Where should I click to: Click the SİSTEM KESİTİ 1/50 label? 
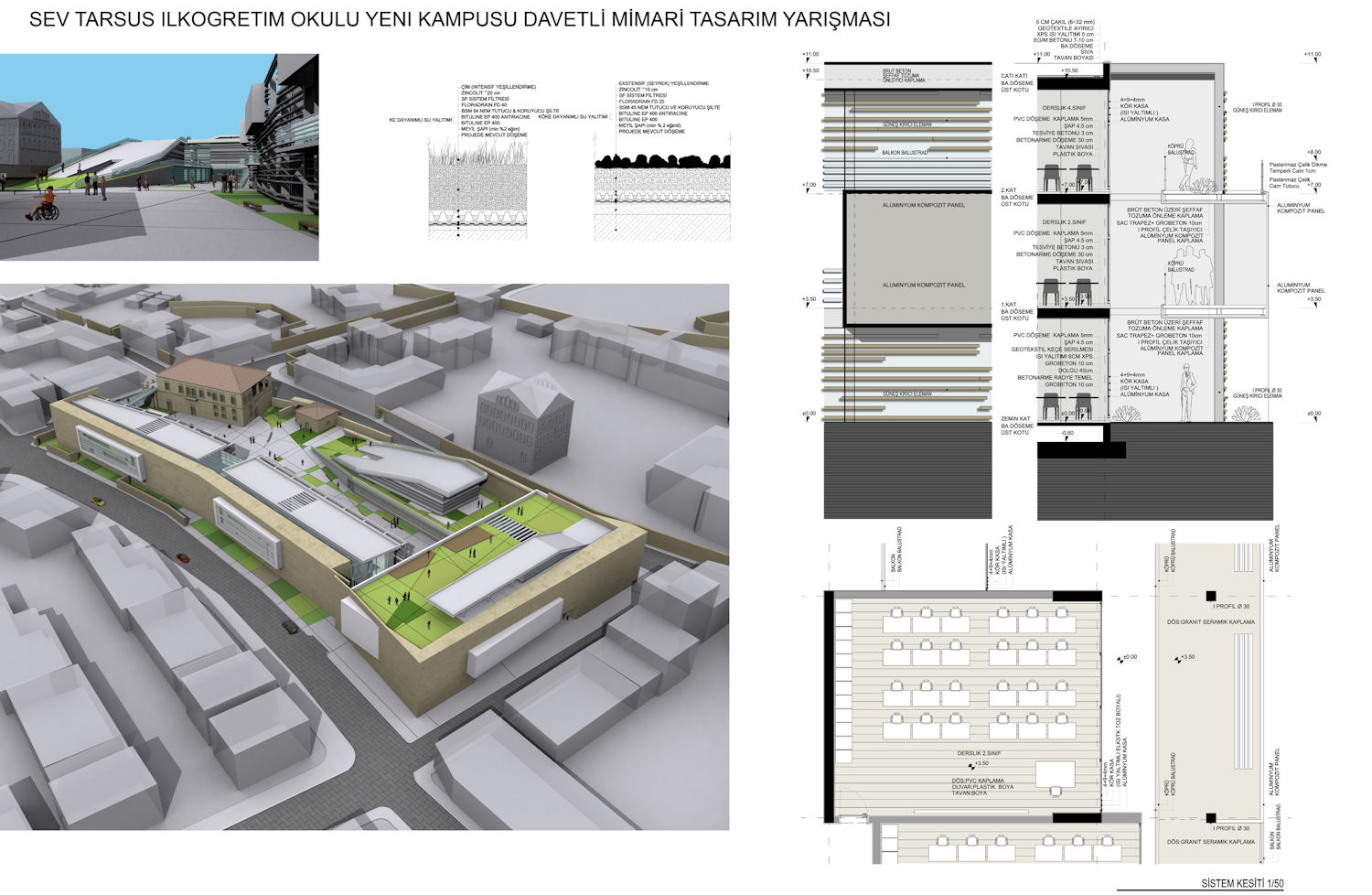[x=1242, y=883]
